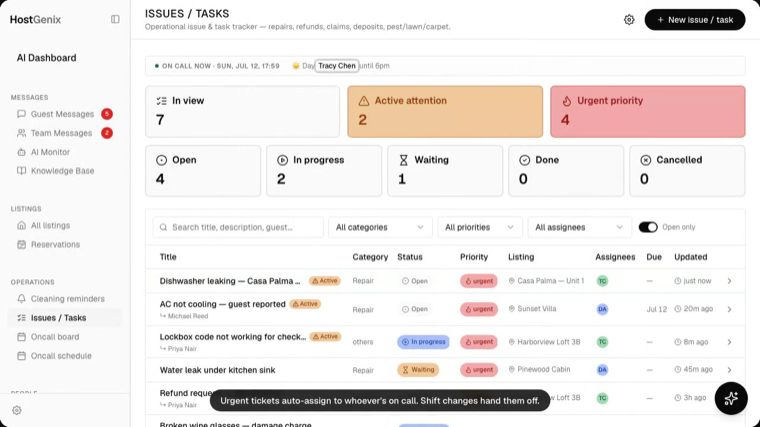Filter by Active attention card

[445, 111]
